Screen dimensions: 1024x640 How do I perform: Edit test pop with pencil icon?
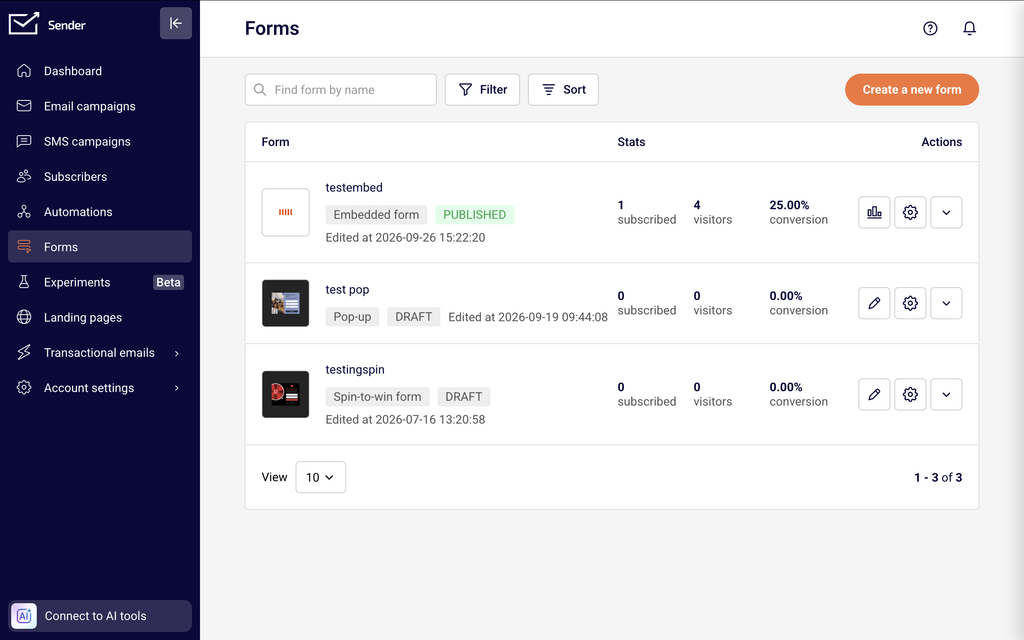(x=874, y=303)
